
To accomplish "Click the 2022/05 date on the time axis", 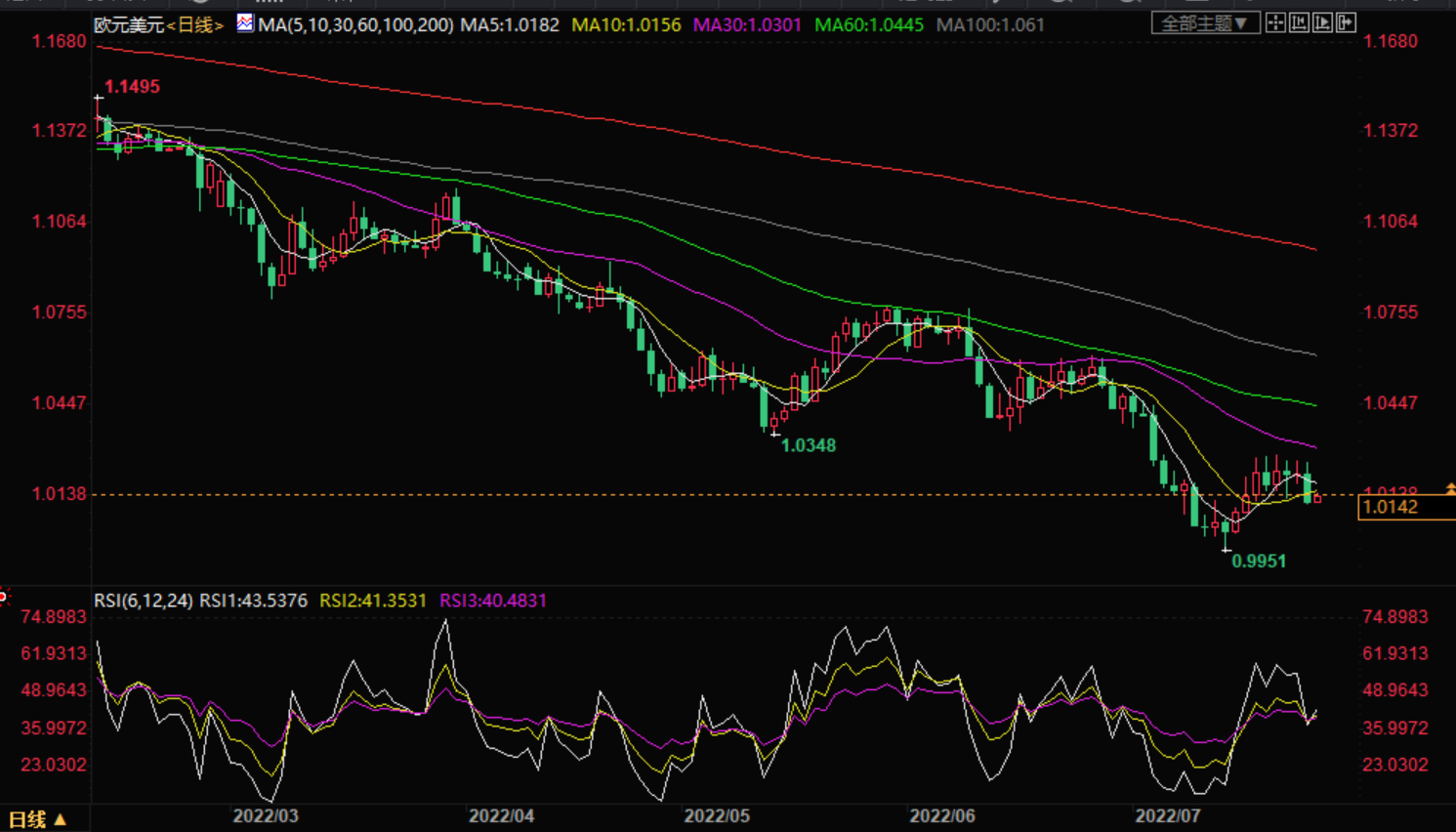I will click(x=717, y=815).
